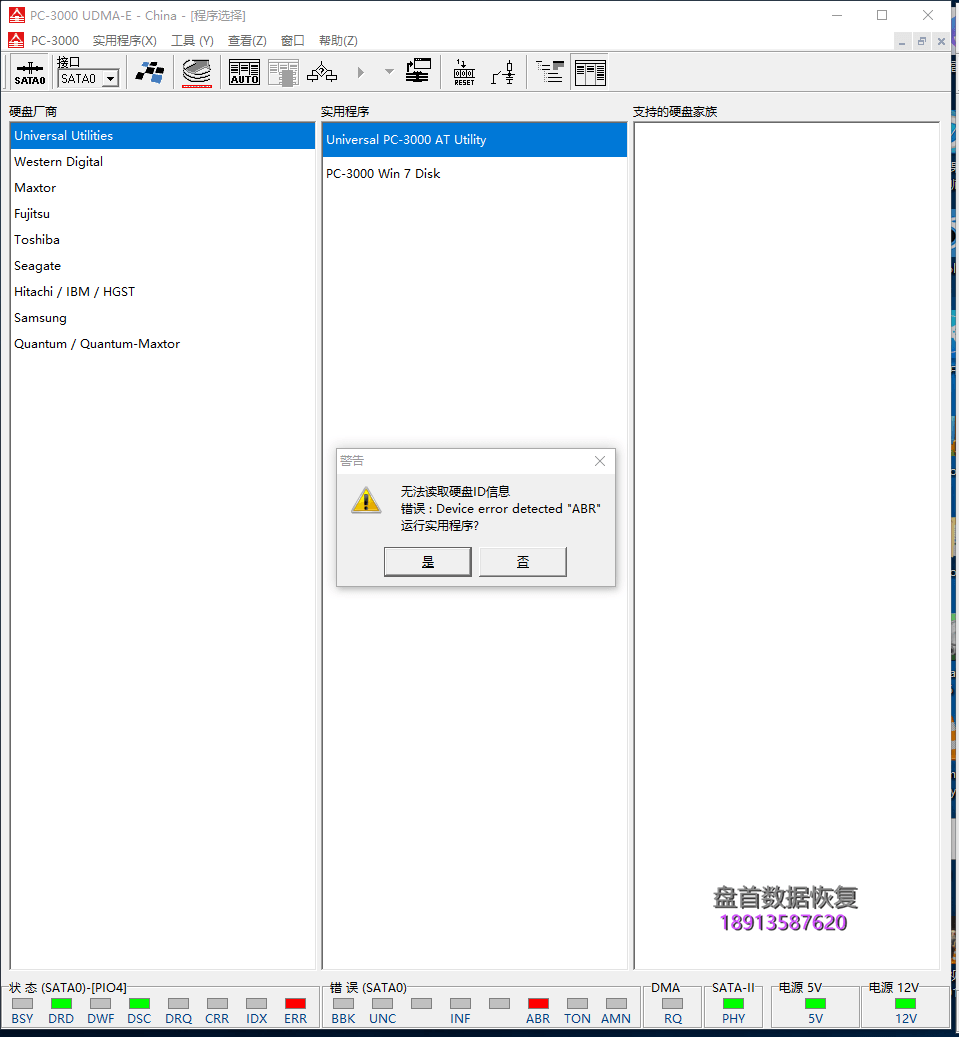Open the 工具 (Y) menu
This screenshot has height=1037, width=959.
tap(192, 40)
